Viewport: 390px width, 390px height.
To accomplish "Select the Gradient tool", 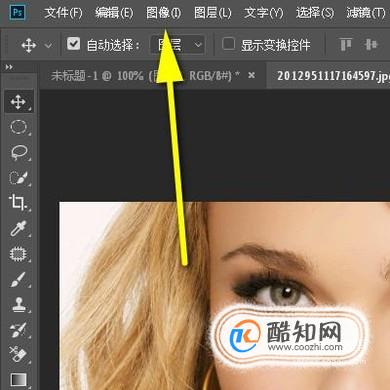I will (x=19, y=379).
